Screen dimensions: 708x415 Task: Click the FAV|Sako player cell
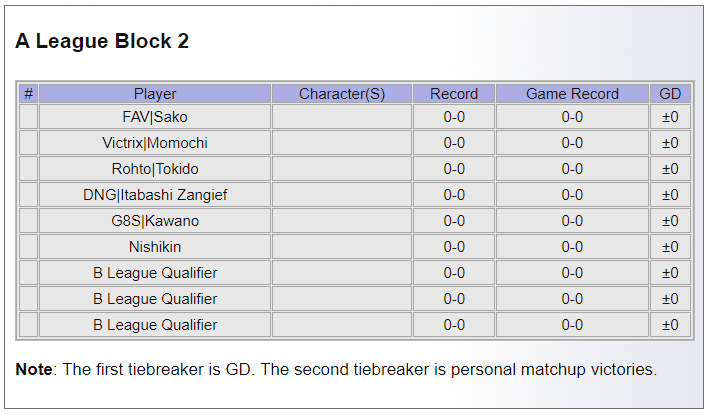point(155,117)
